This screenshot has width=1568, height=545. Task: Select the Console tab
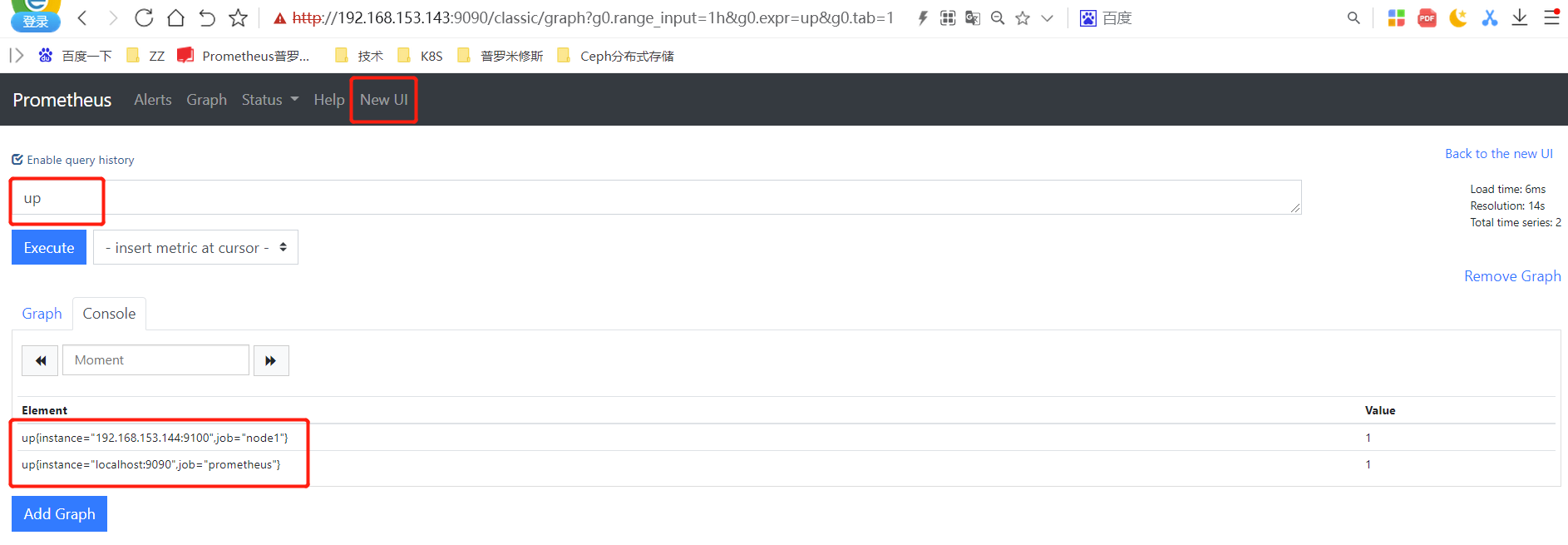[109, 314]
